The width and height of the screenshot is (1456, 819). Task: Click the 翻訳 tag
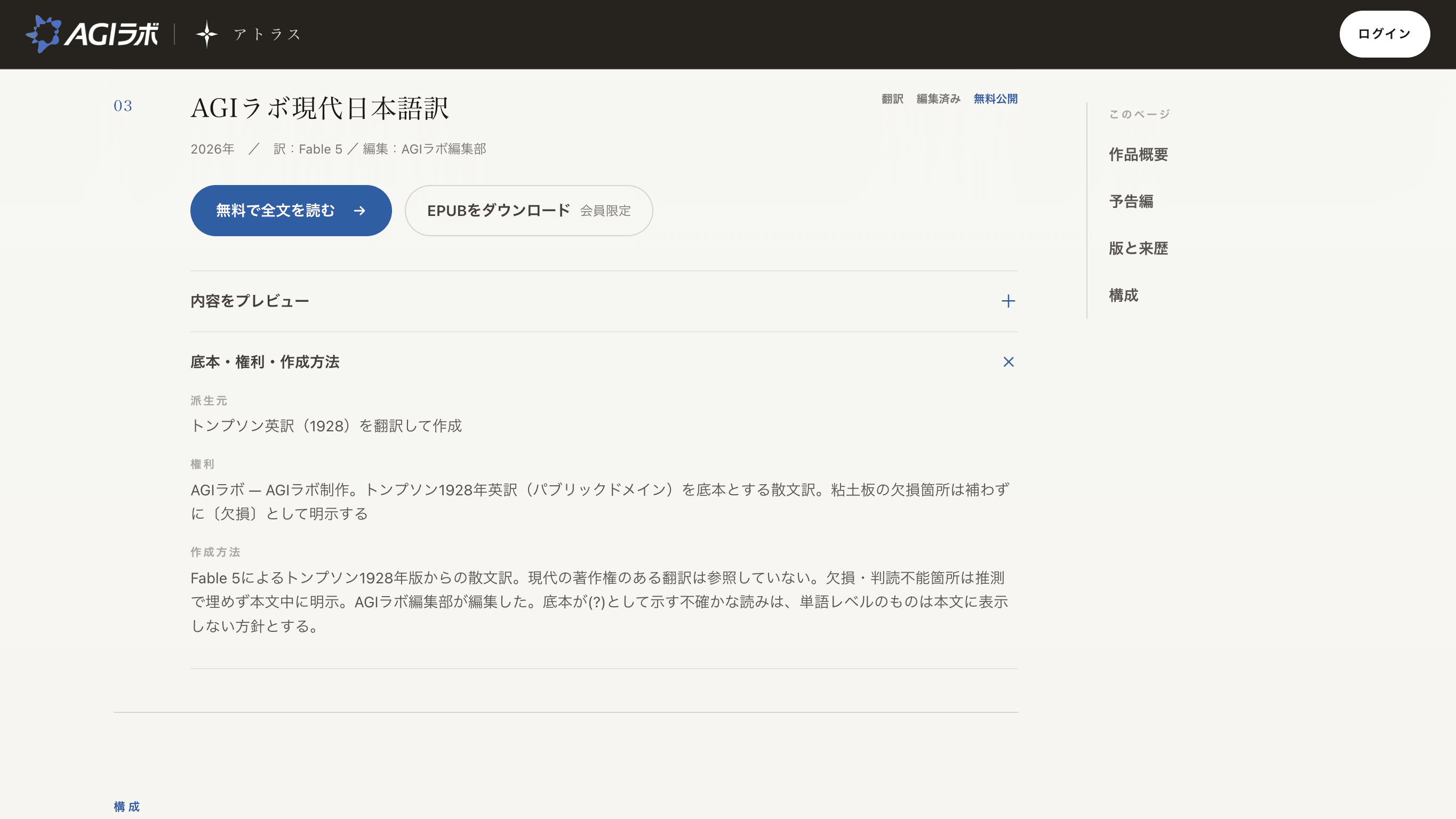tap(892, 99)
